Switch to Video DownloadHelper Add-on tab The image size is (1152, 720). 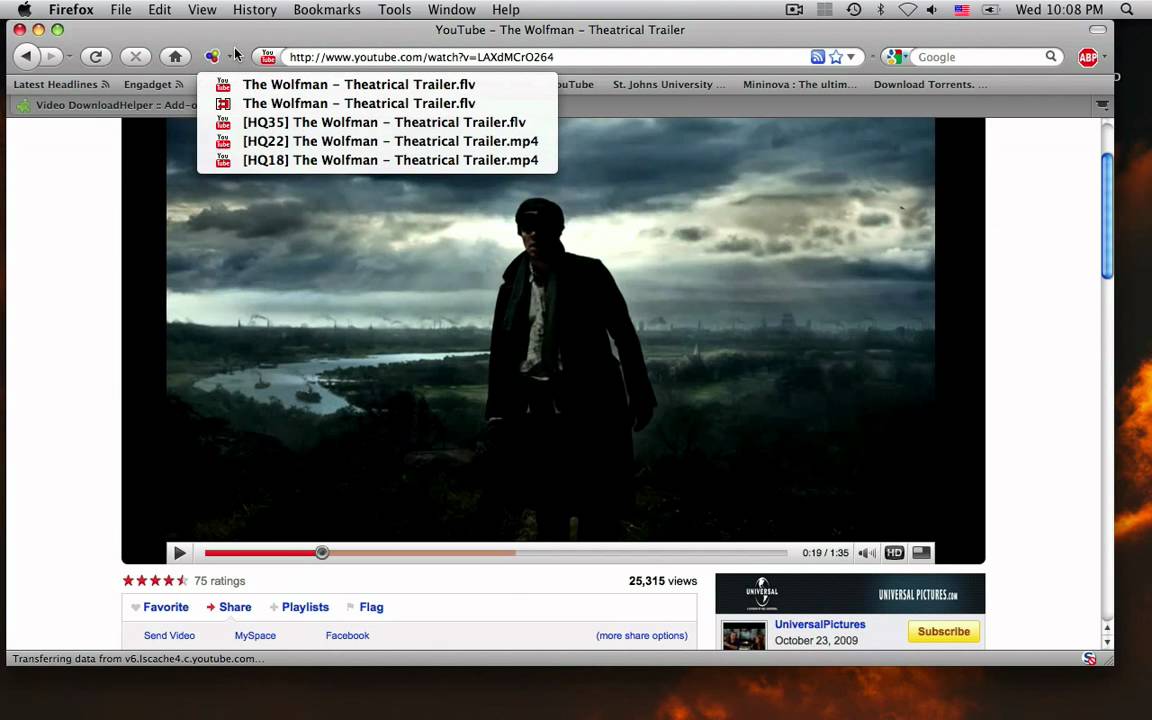(107, 105)
